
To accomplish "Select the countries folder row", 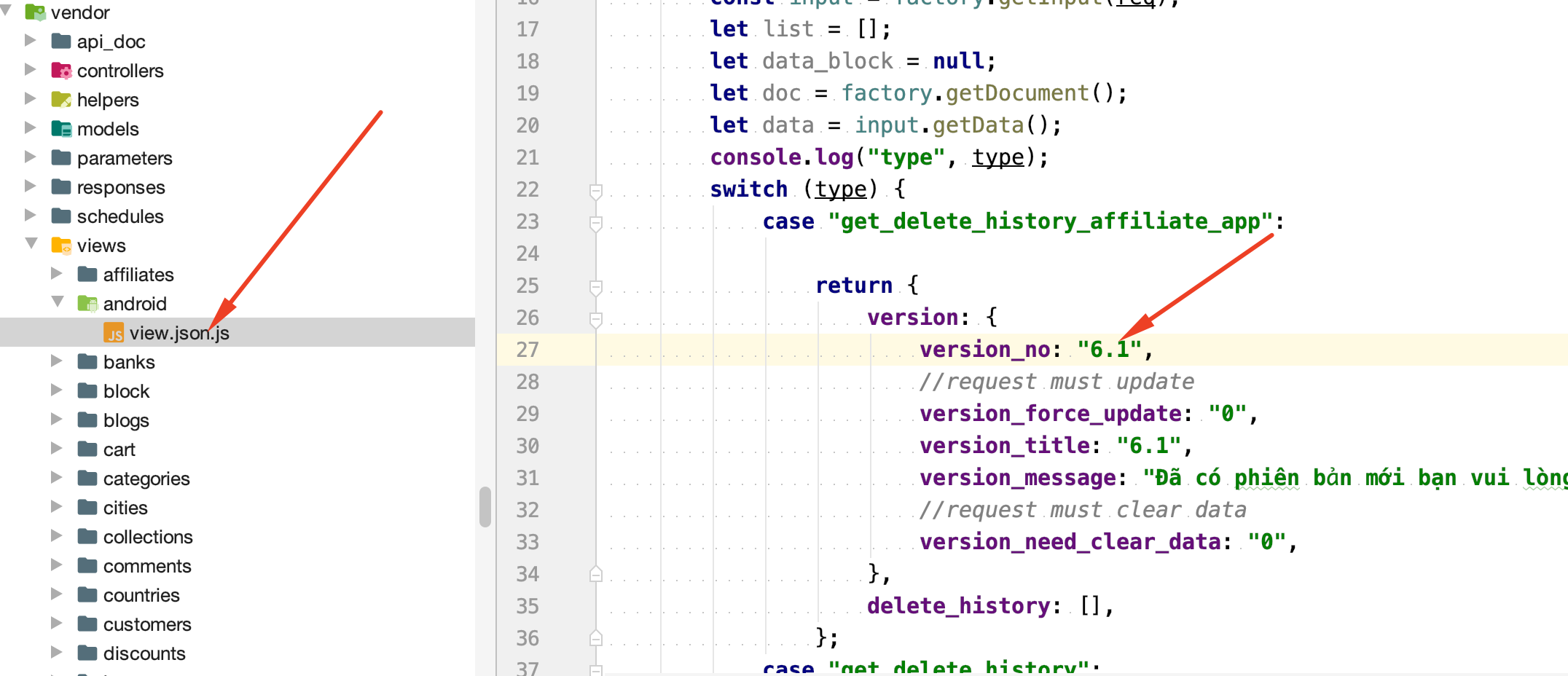I will coord(238,594).
